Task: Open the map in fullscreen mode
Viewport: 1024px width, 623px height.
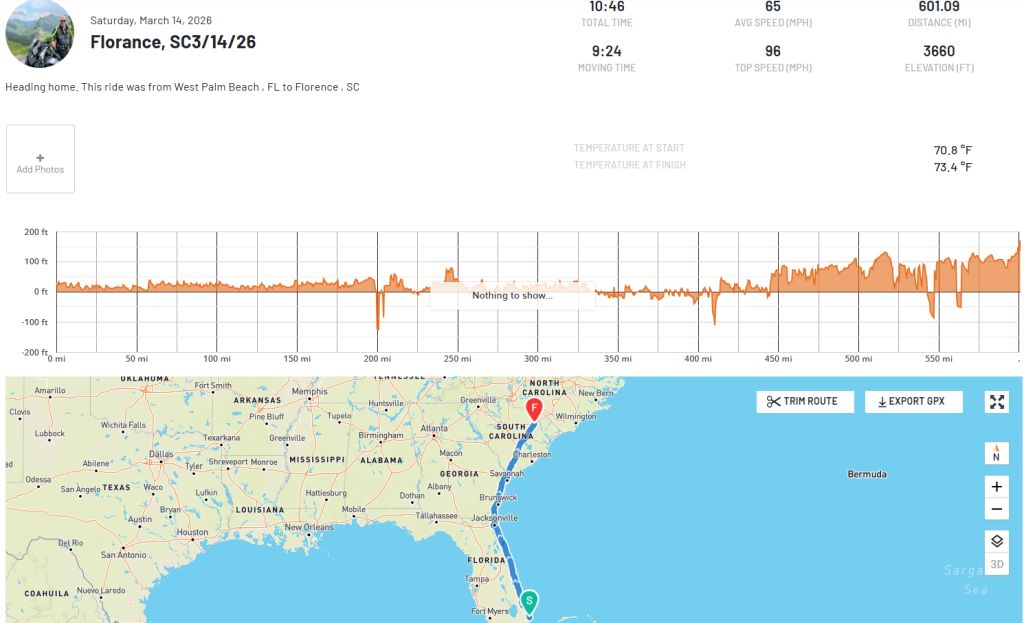Action: (996, 402)
